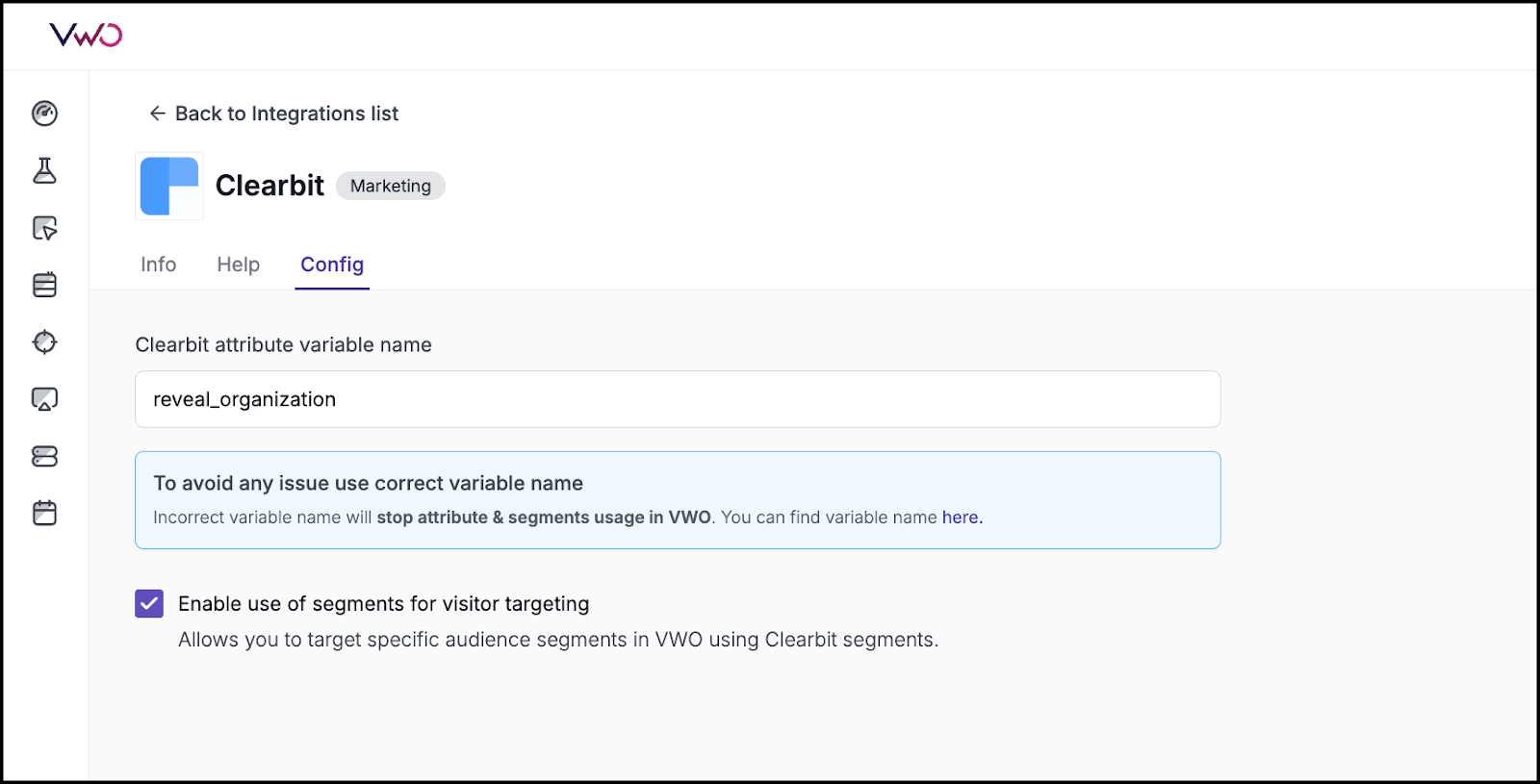Click 'stop attribute & segments usage in VWO' text
Screen dimensions: 1540x784
point(544,518)
